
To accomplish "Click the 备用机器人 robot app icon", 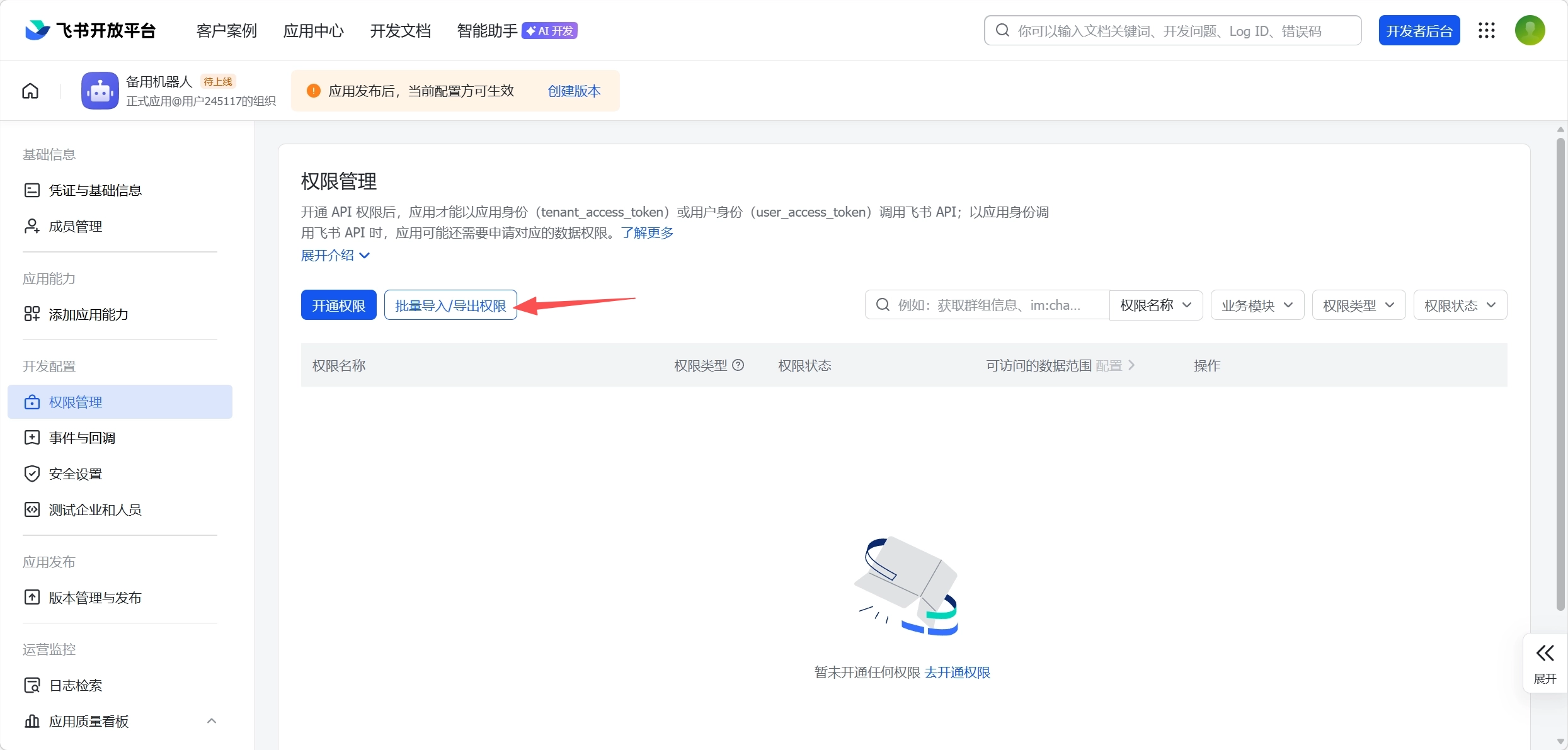I will click(x=100, y=91).
